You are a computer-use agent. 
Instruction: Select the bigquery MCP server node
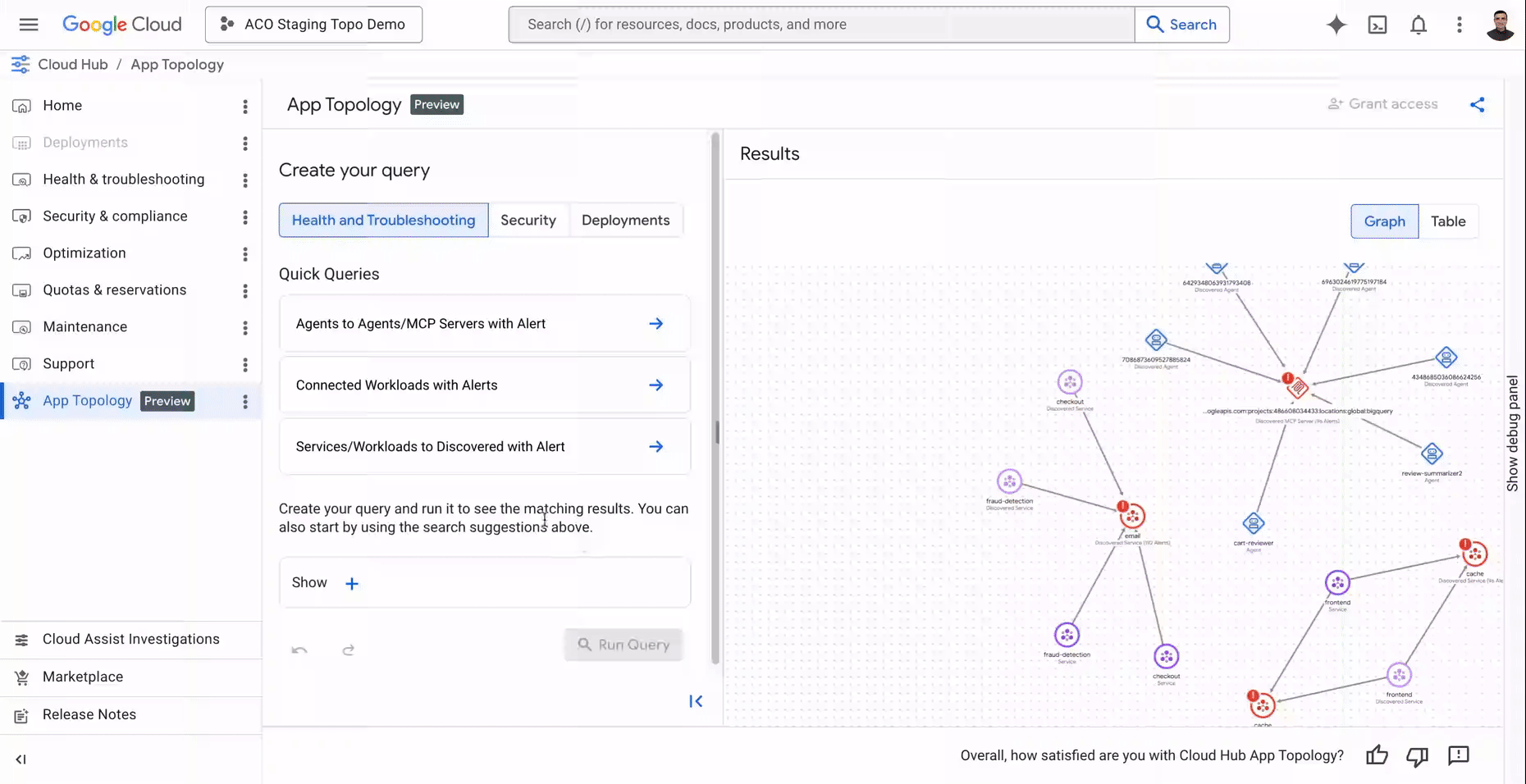click(1297, 387)
